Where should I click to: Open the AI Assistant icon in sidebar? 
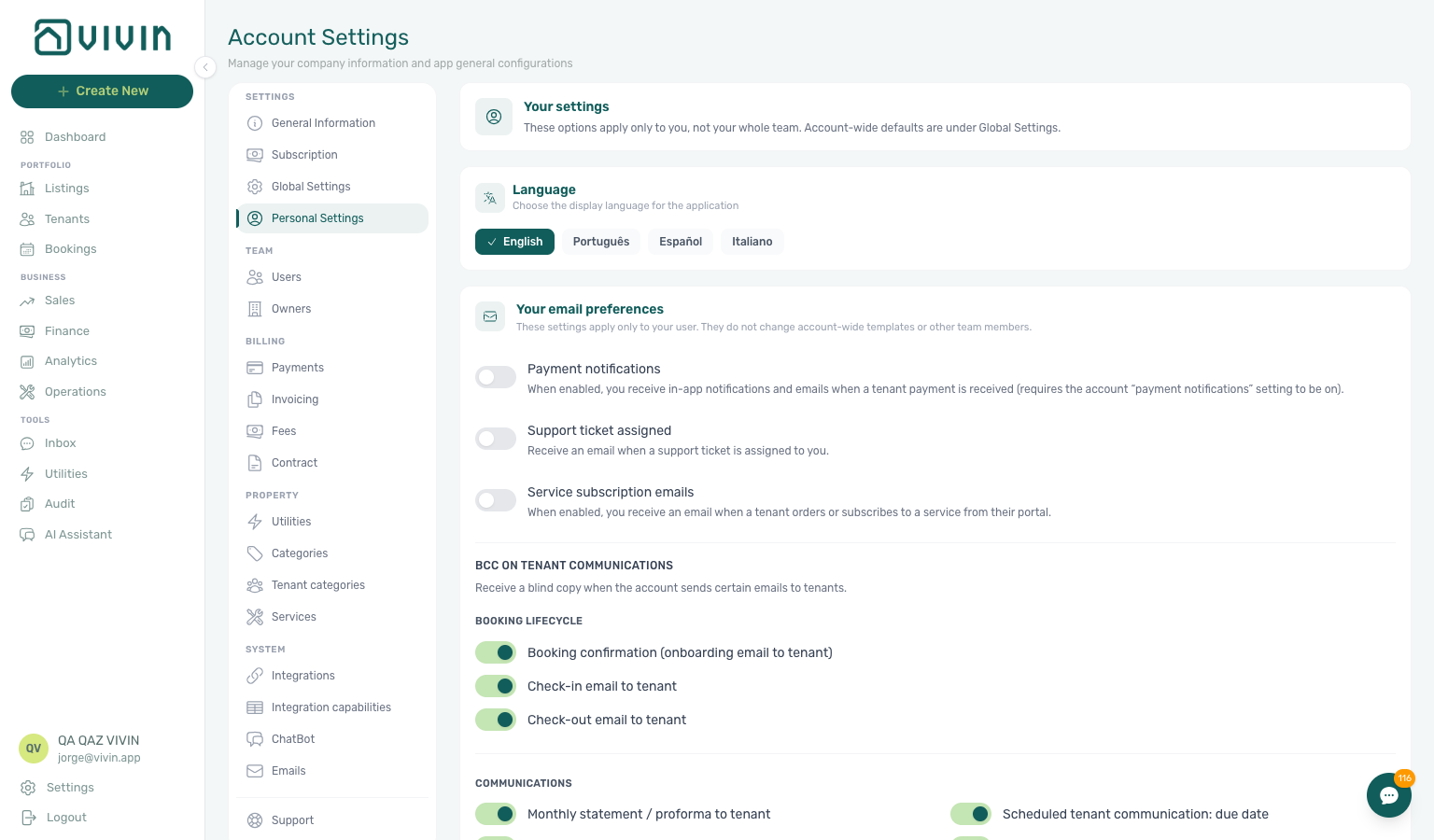click(27, 535)
